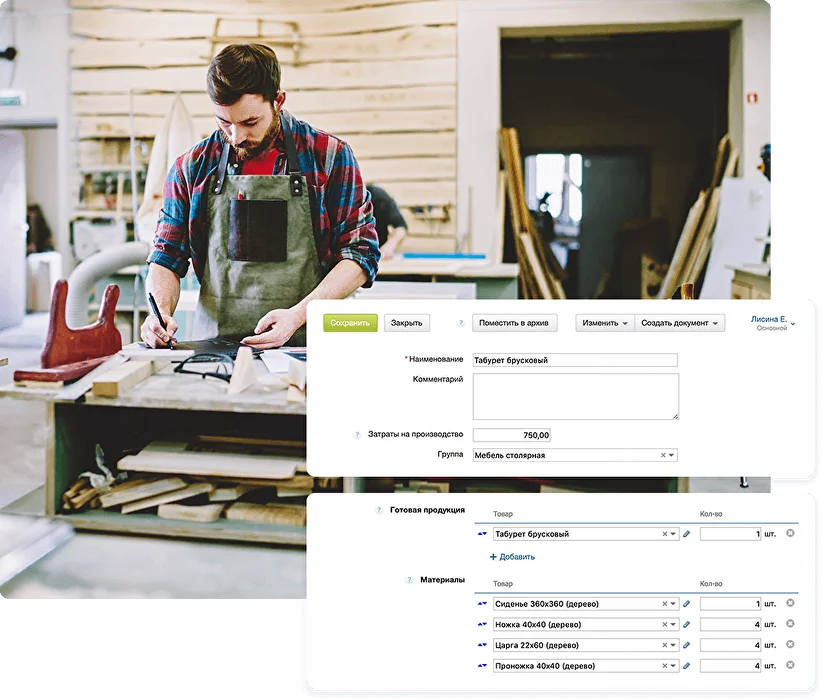Click the Добавить link under finished products

click(x=512, y=557)
